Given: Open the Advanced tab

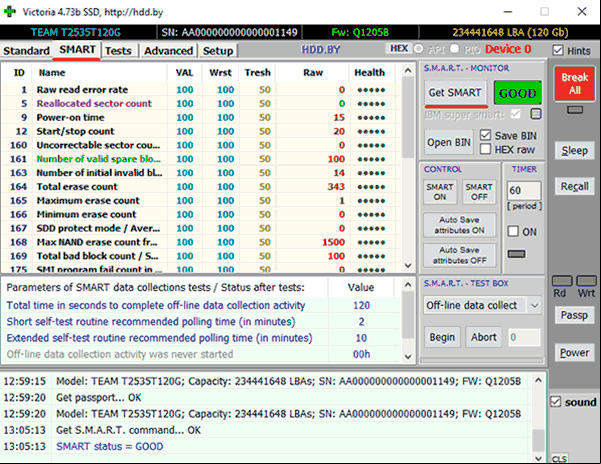Looking at the screenshot, I should [x=168, y=51].
